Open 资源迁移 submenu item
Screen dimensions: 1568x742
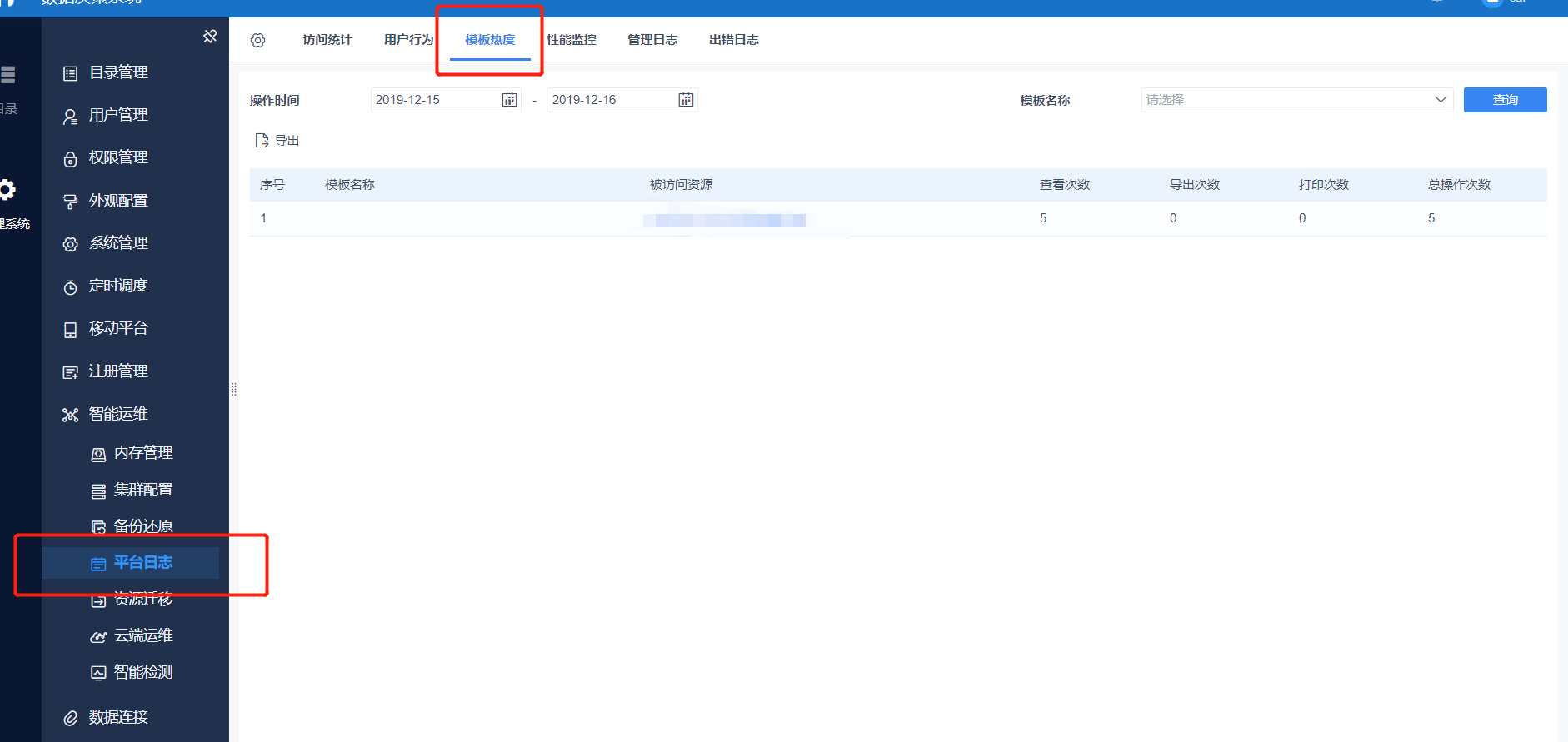[x=143, y=600]
